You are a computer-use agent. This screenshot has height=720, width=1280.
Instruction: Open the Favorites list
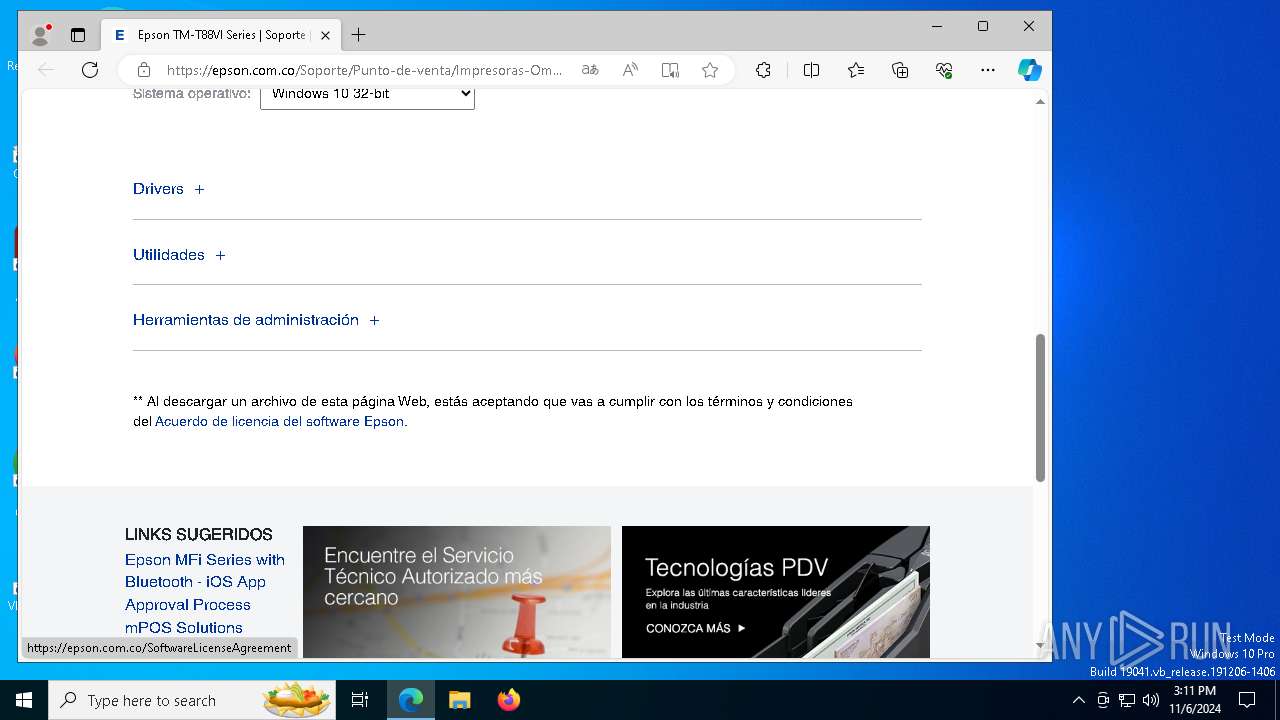tap(856, 70)
